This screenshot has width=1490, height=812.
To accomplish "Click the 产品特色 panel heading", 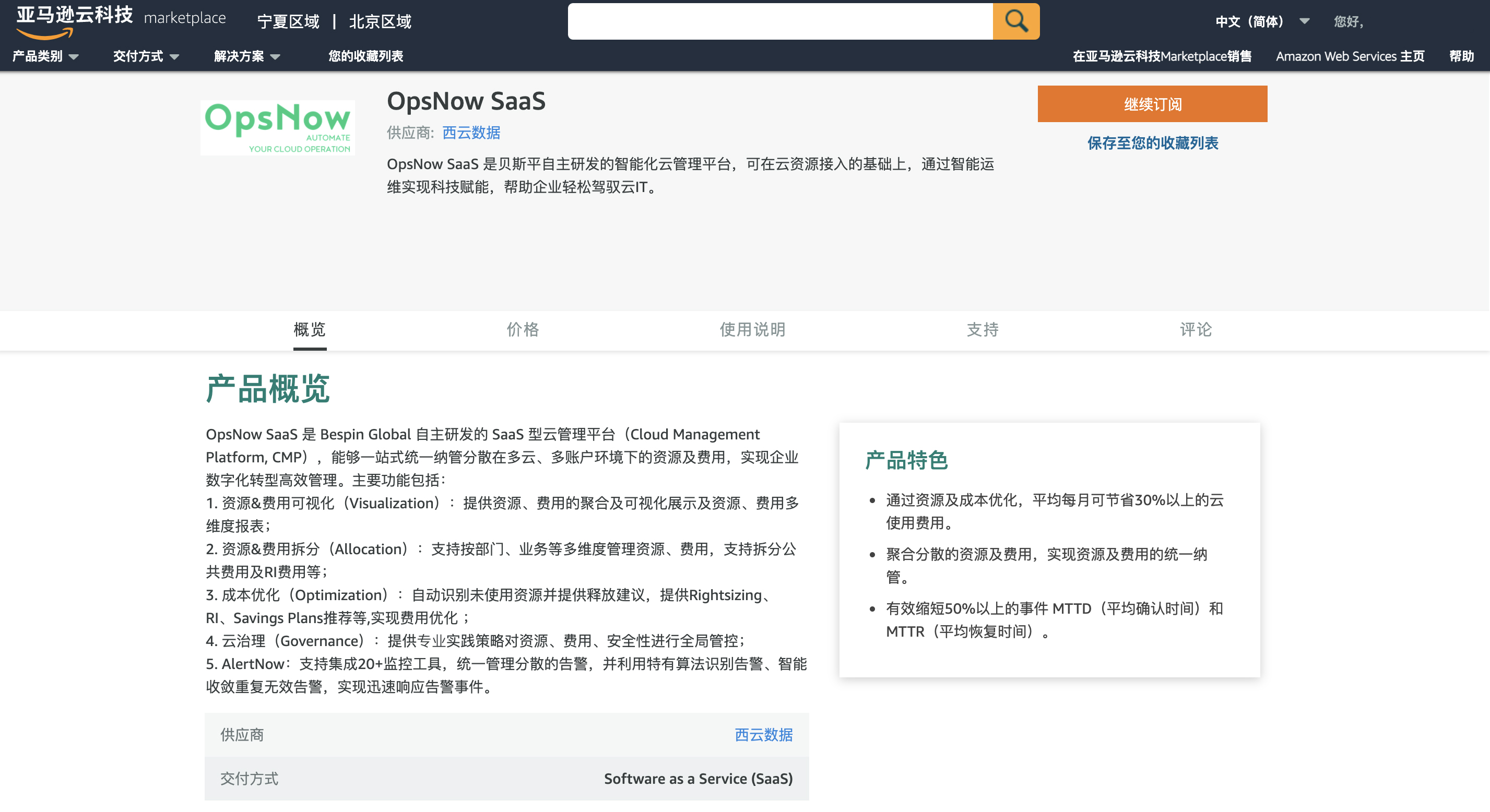I will (906, 460).
